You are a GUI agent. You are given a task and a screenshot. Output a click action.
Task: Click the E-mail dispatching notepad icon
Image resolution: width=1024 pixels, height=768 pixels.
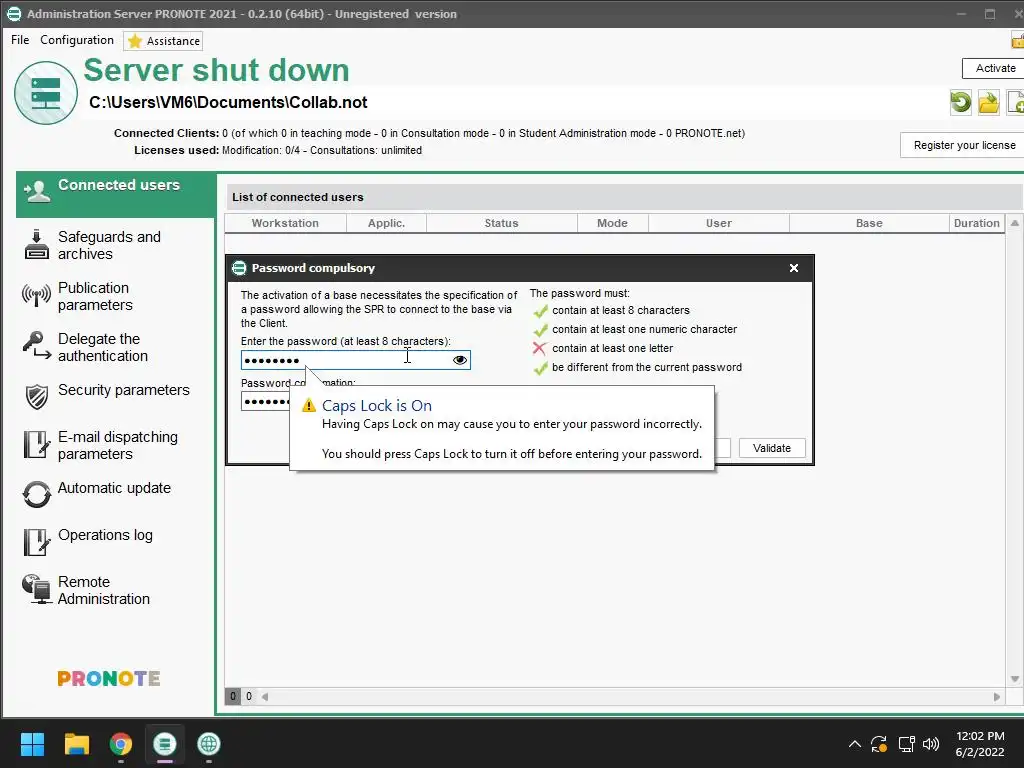click(37, 445)
